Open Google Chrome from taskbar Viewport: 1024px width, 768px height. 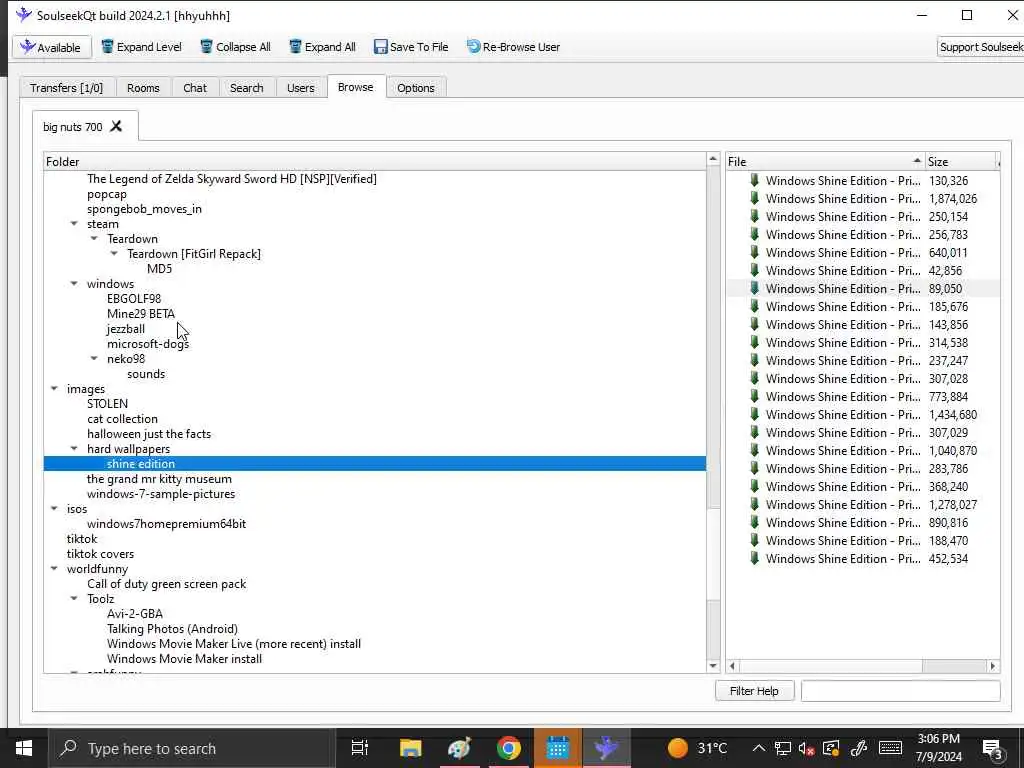(508, 748)
